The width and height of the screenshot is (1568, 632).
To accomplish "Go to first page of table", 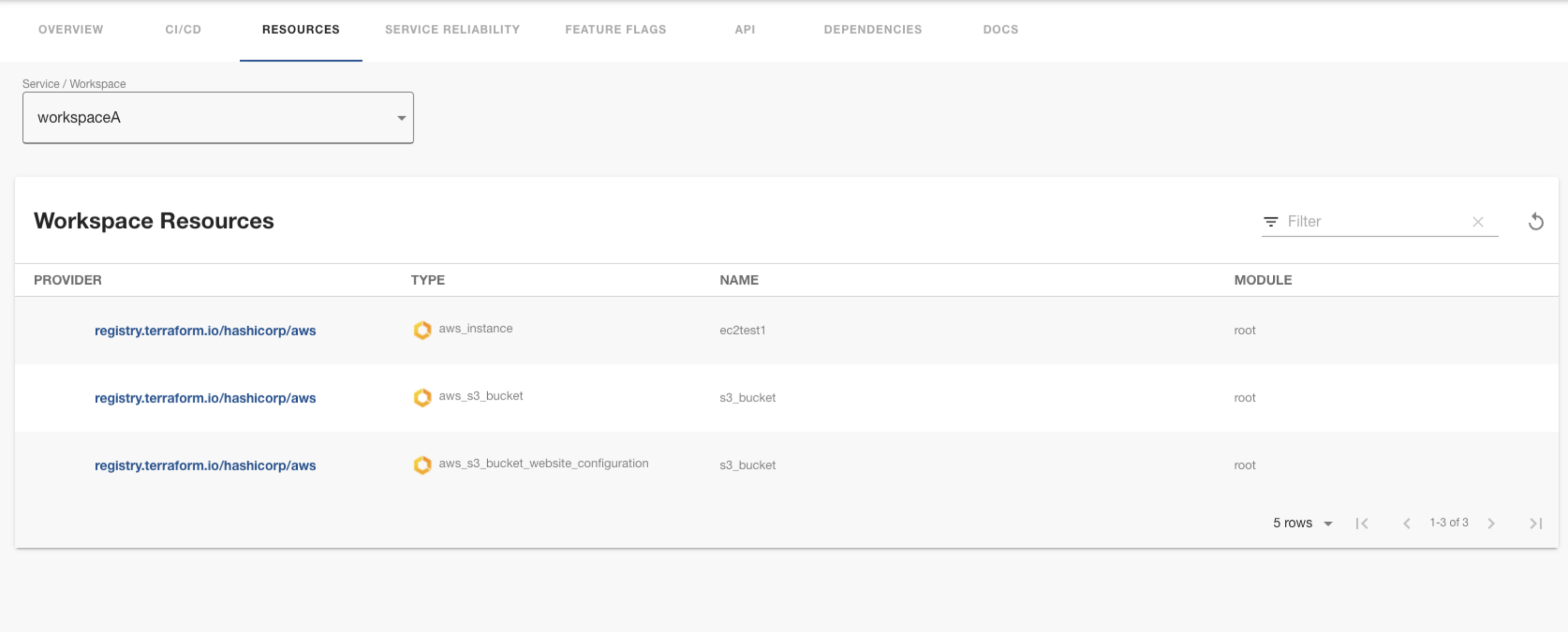I will (x=1362, y=523).
